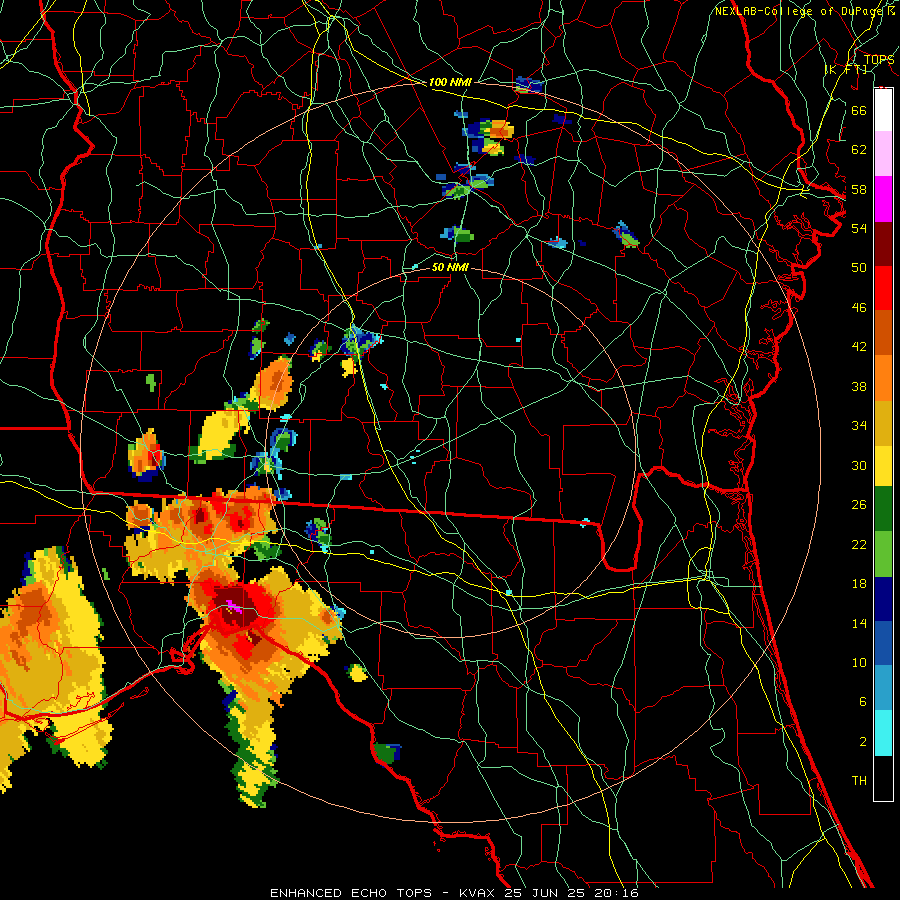Click the bright red 46-50 legend block
Image resolution: width=900 pixels, height=900 pixels.
click(x=883, y=288)
